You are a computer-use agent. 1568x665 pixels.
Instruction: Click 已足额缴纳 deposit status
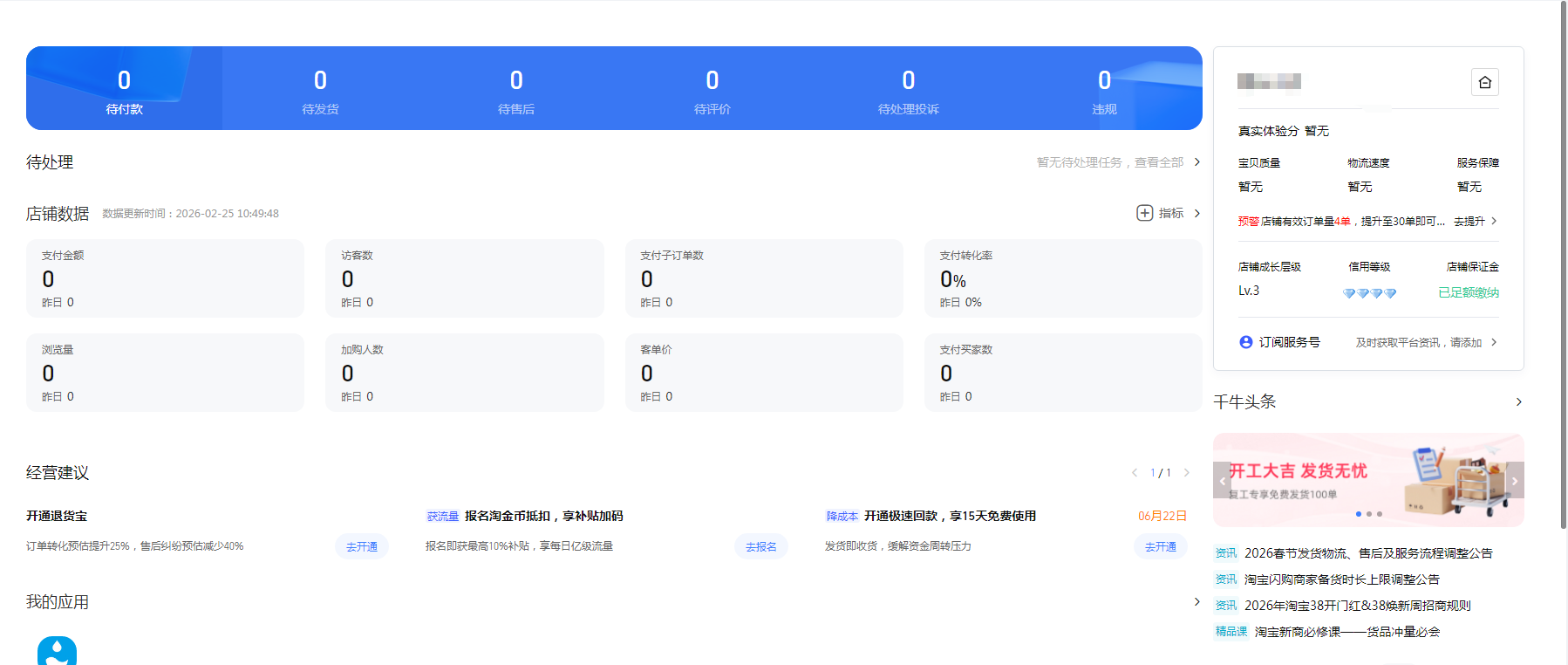[1469, 292]
